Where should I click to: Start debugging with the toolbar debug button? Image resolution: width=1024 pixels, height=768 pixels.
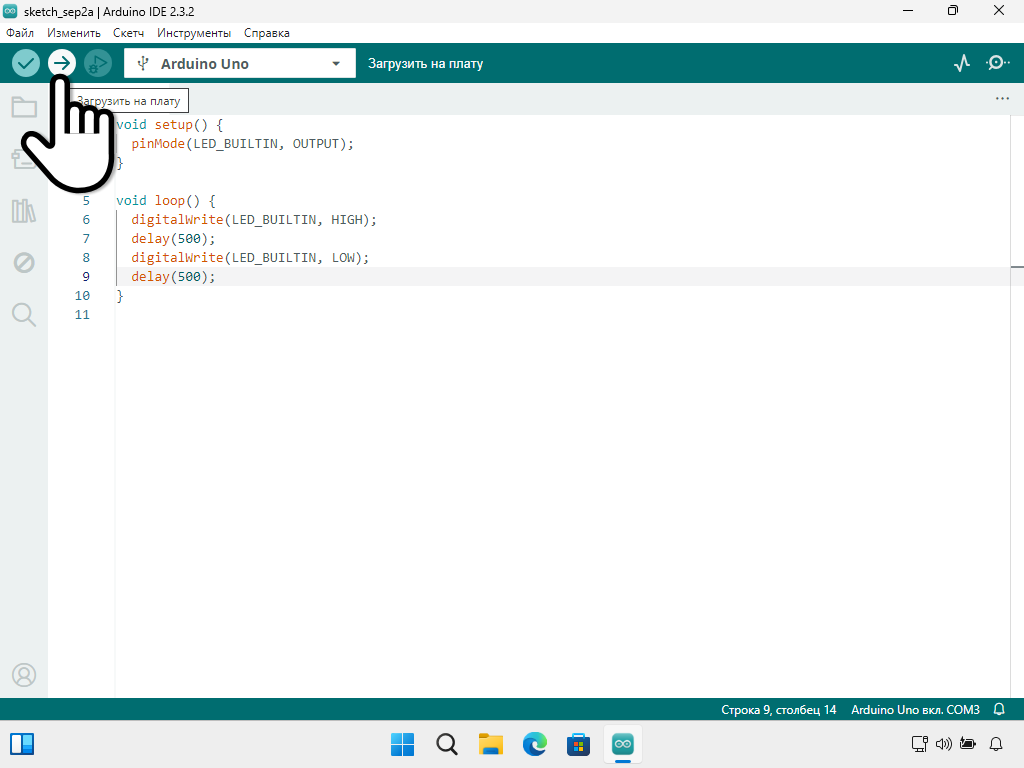pyautogui.click(x=98, y=63)
